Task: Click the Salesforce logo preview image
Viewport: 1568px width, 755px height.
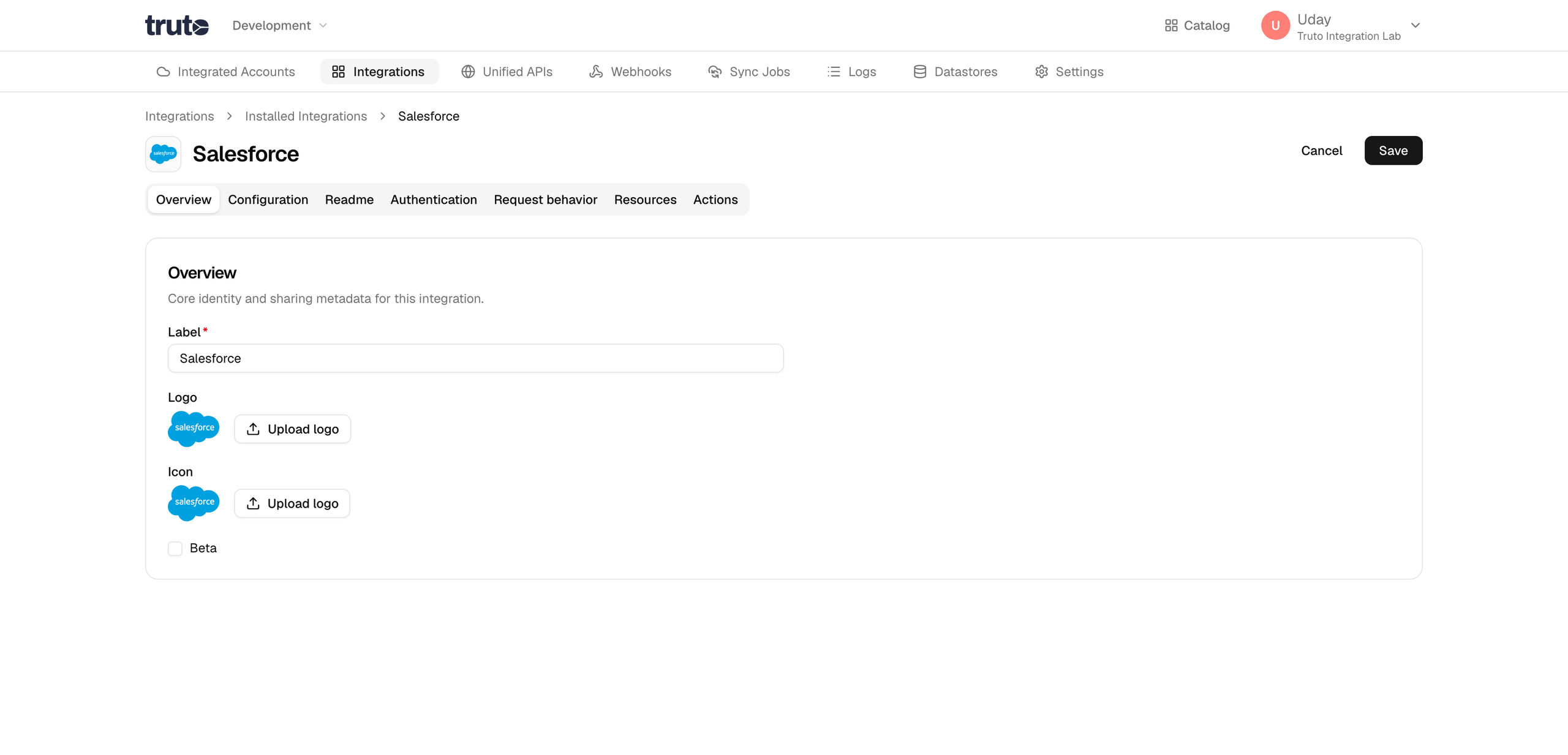Action: click(194, 429)
